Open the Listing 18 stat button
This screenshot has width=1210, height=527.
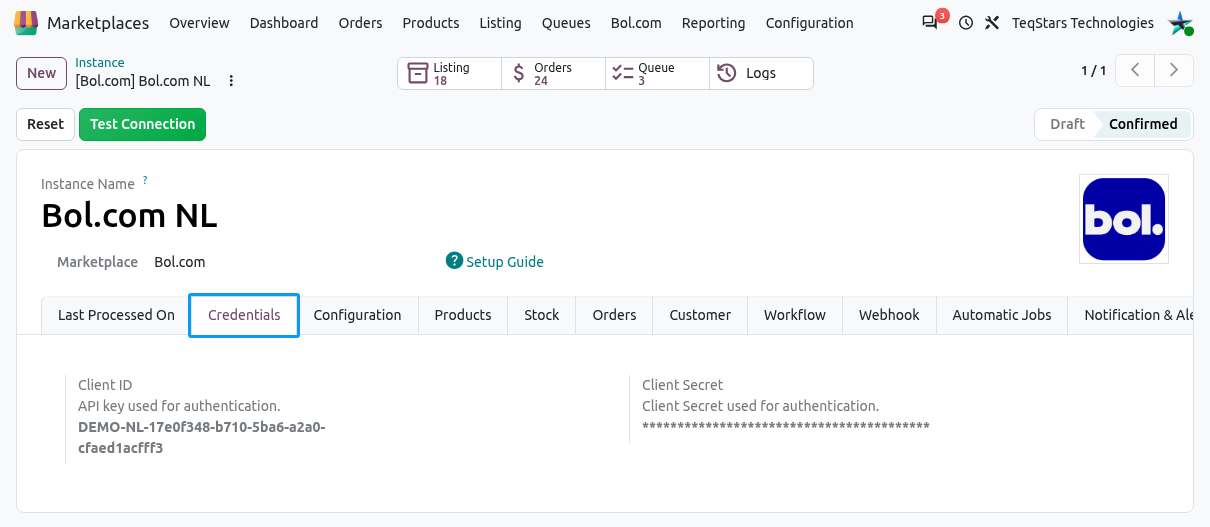449,74
